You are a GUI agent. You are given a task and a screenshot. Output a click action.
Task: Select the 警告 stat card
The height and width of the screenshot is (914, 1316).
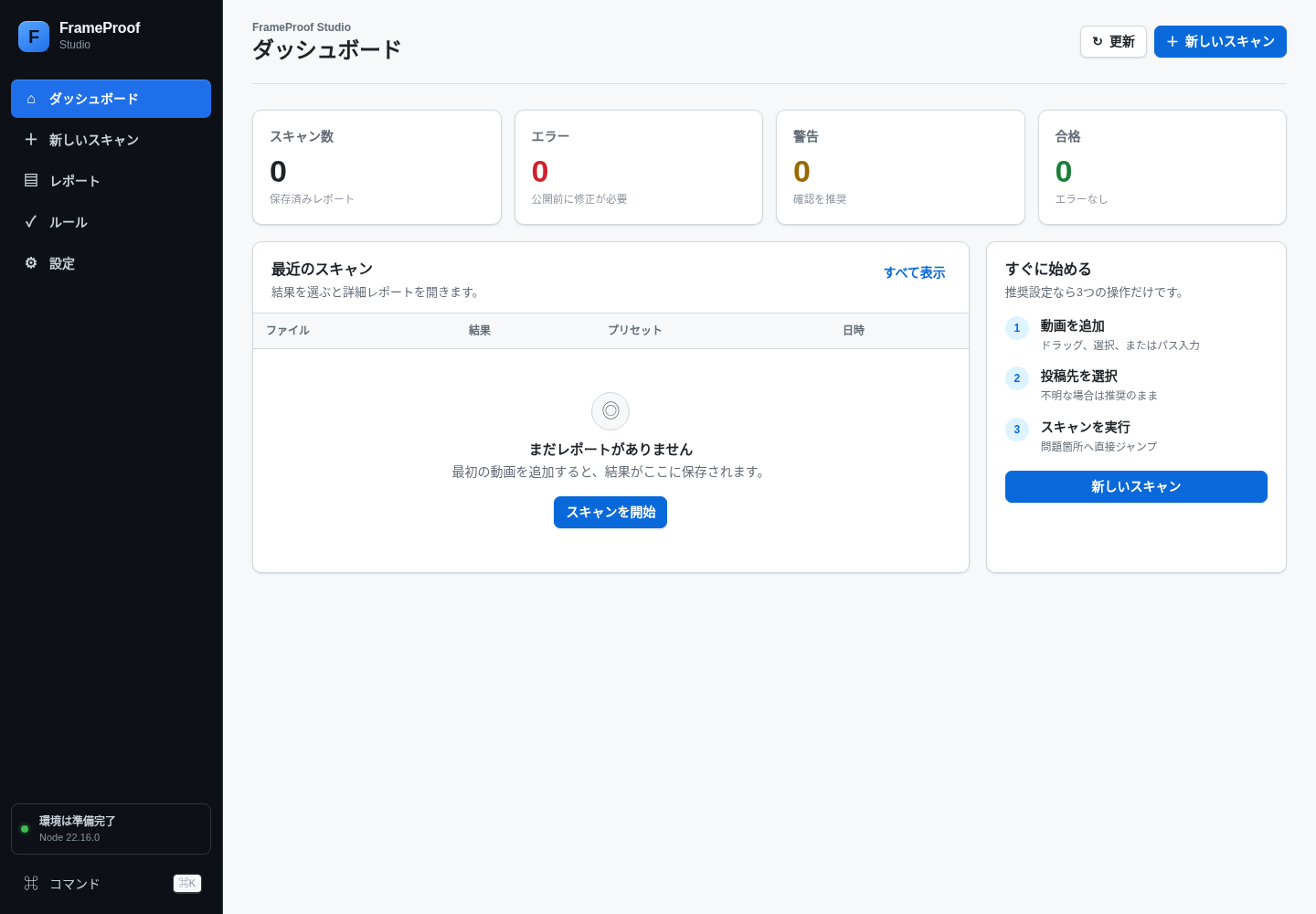pos(900,167)
